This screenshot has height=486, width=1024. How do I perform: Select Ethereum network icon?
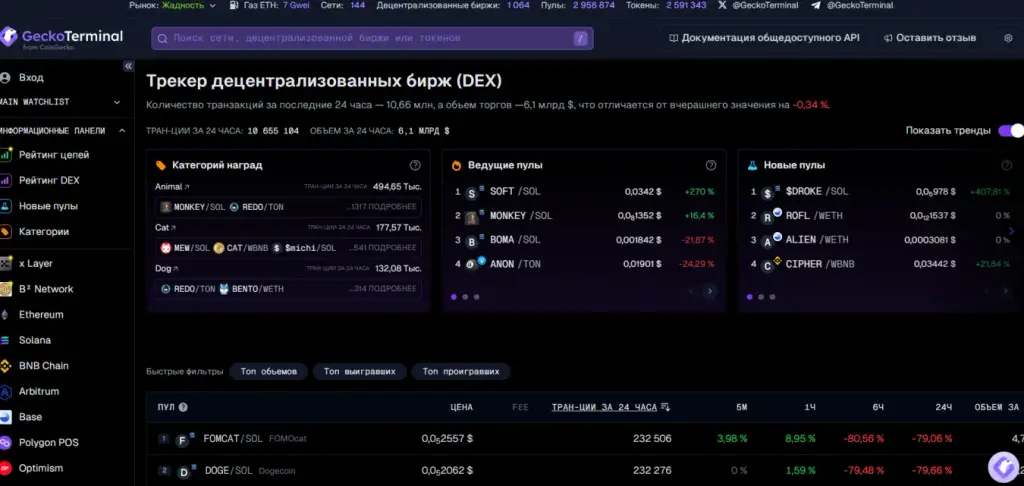coord(6,314)
